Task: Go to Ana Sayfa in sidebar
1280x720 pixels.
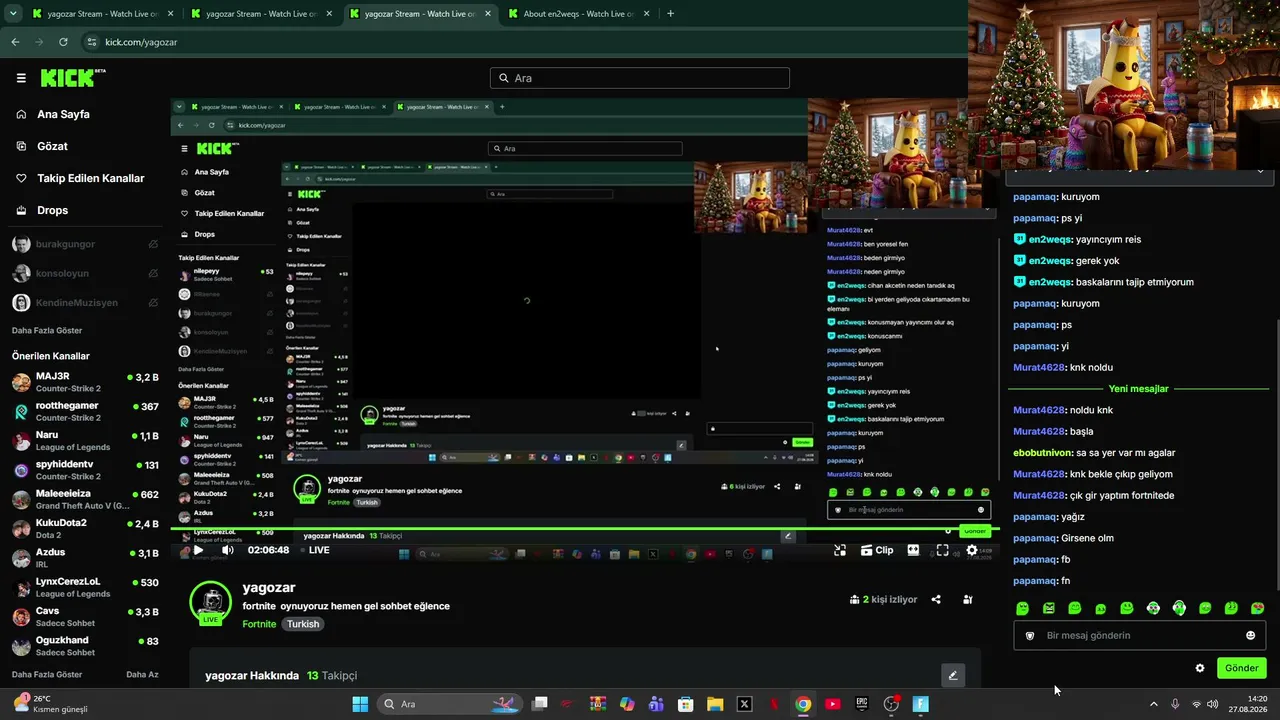Action: pos(63,114)
